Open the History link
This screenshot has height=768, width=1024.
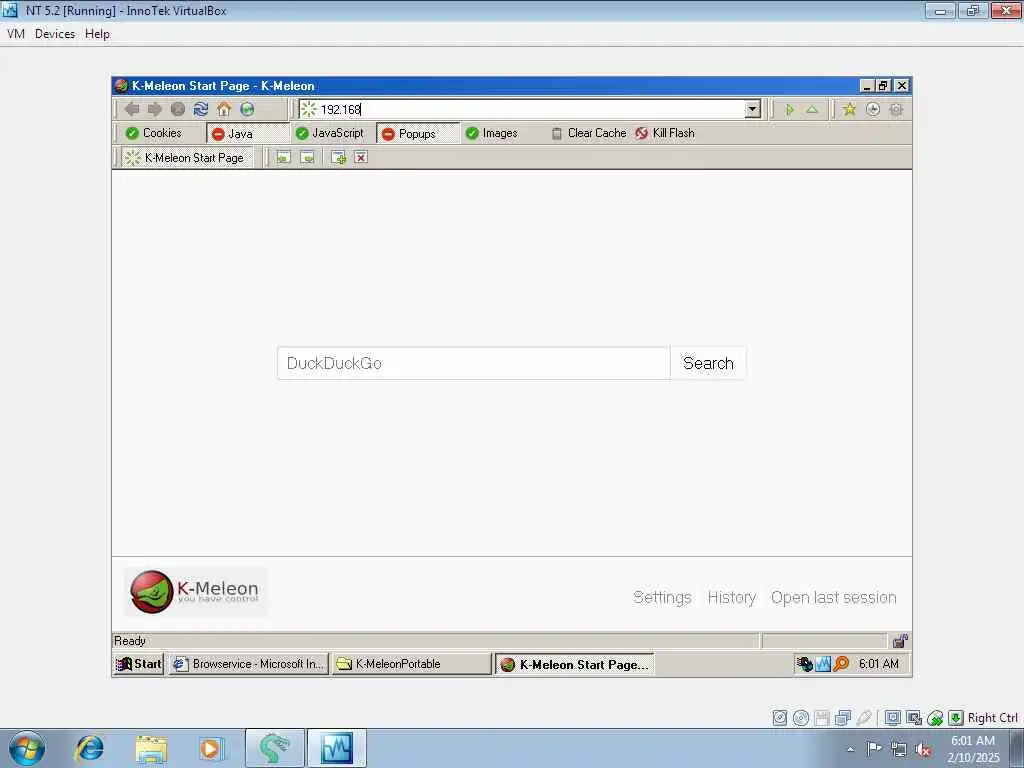pyautogui.click(x=731, y=598)
